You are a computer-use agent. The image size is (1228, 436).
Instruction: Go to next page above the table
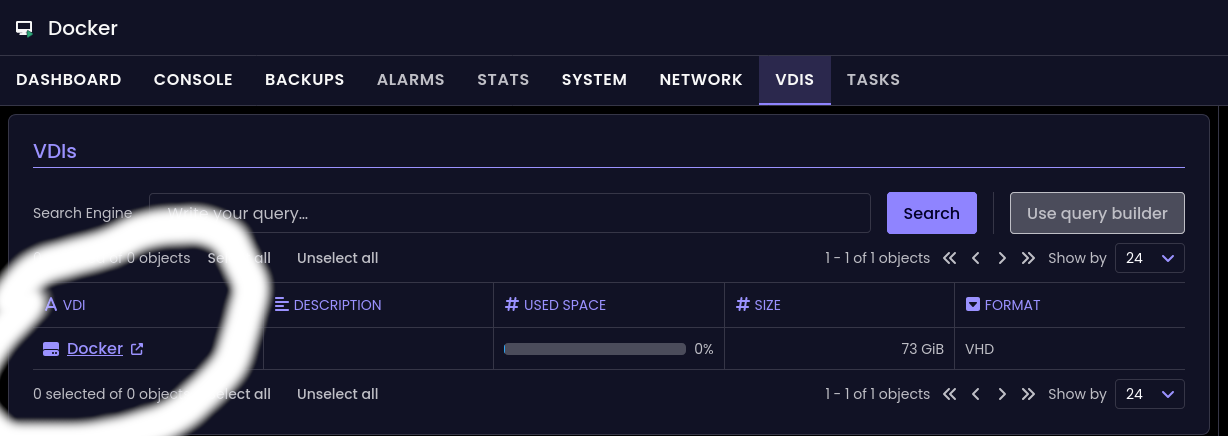coord(1002,258)
